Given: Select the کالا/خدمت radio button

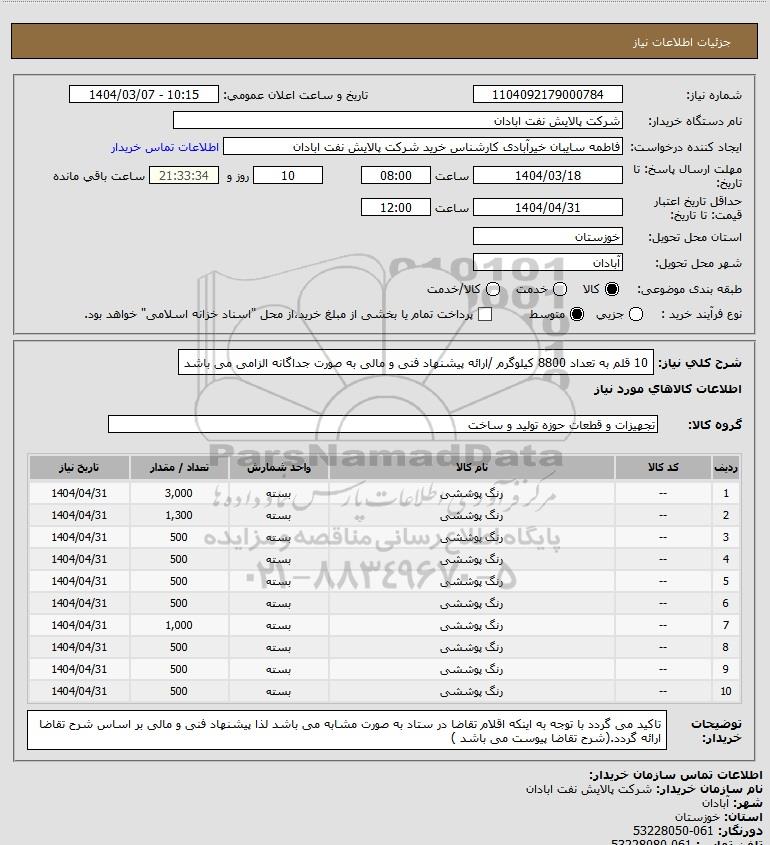Looking at the screenshot, I should tap(492, 289).
